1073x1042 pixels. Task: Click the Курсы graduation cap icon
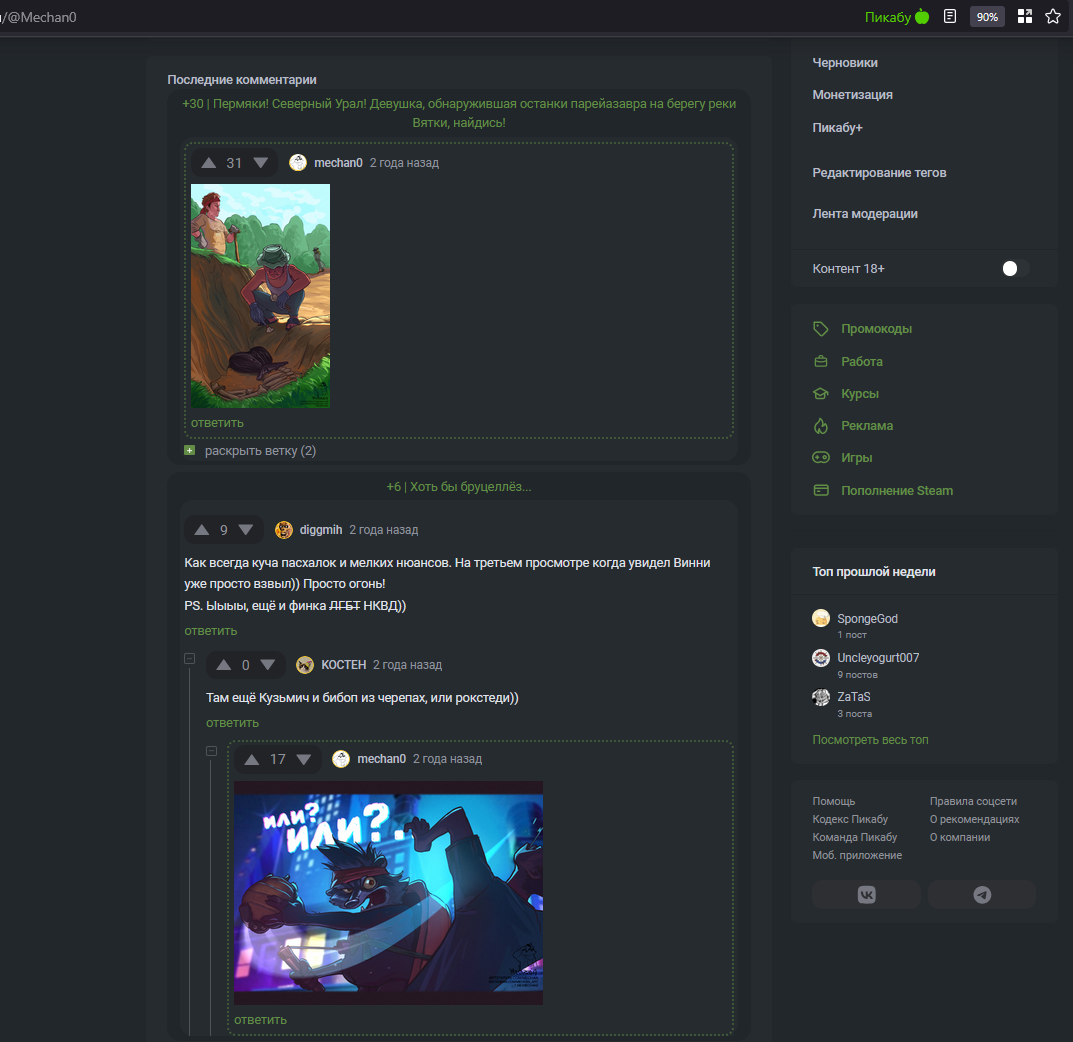coord(820,393)
